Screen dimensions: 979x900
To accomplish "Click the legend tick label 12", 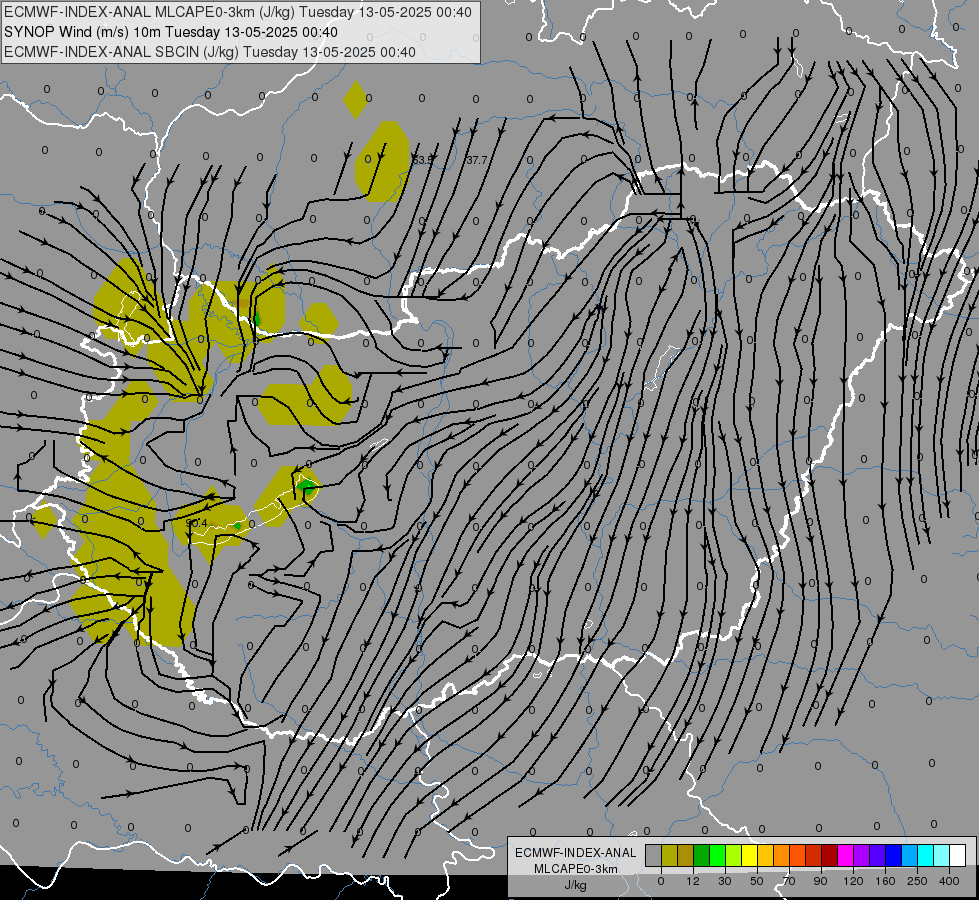I will [x=693, y=881].
